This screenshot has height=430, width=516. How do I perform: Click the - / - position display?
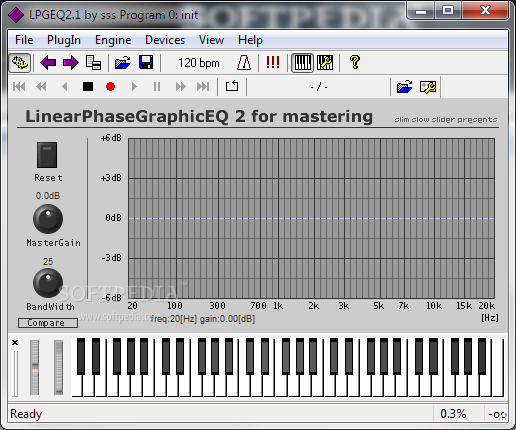point(319,87)
